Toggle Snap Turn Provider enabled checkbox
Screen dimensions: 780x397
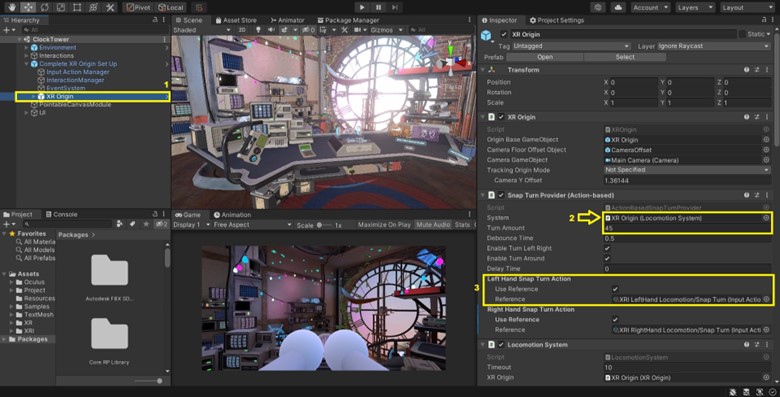click(x=501, y=196)
